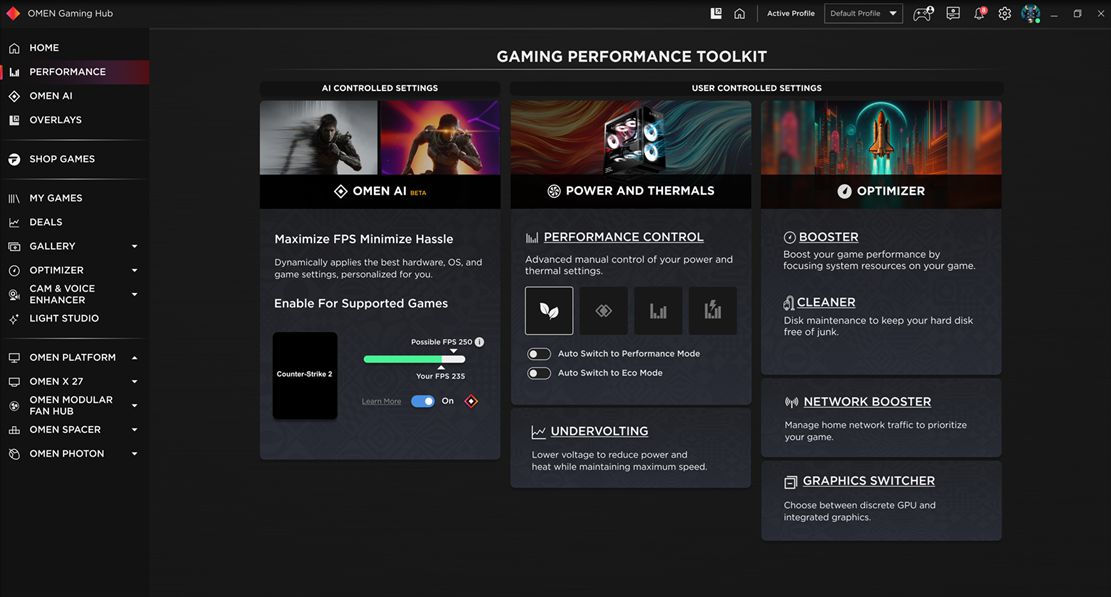Click the game controller profile icon
Viewport: 1111px width, 597px height.
point(922,14)
